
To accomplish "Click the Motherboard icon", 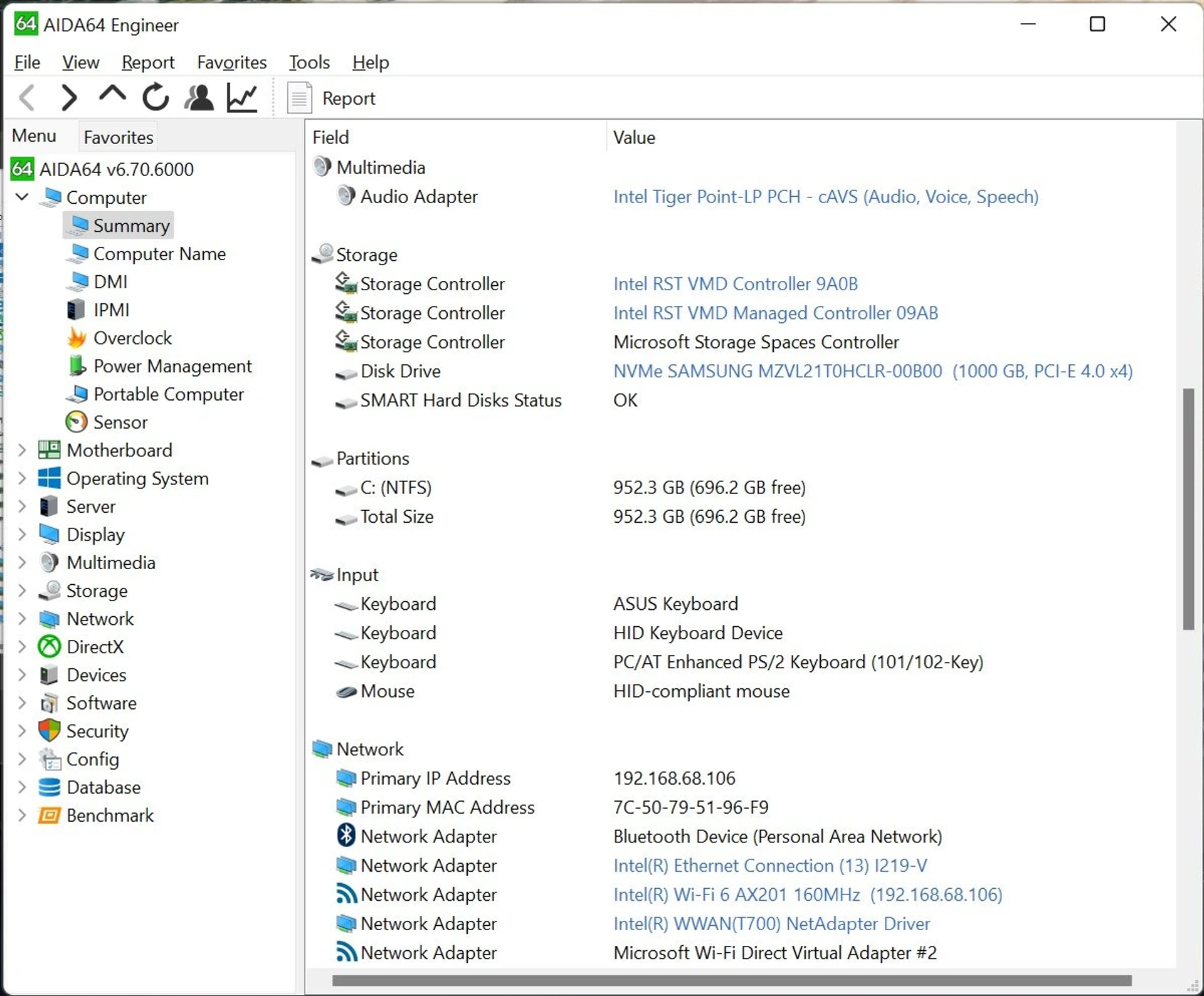I will (x=50, y=450).
